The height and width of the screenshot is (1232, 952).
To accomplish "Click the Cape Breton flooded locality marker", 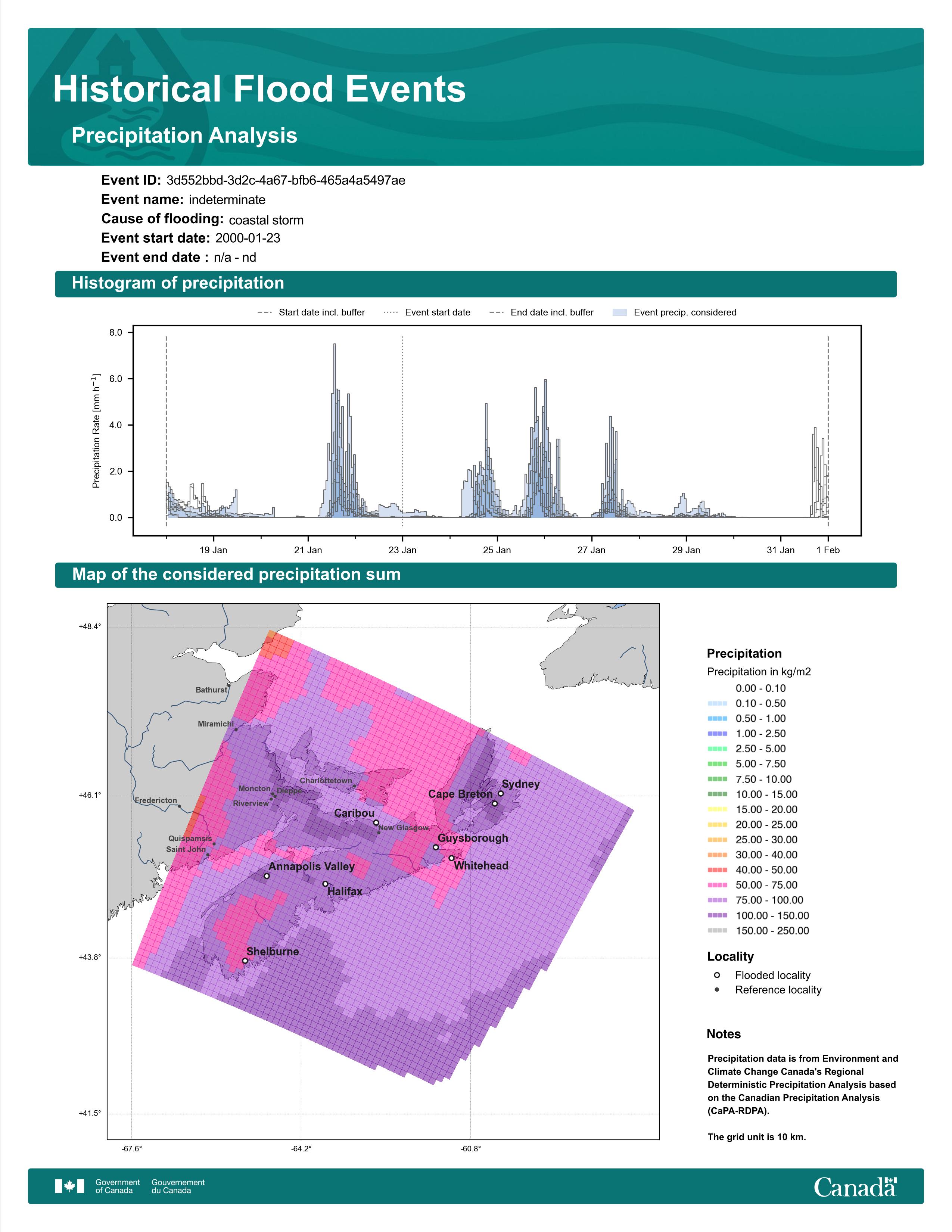I will (495, 804).
